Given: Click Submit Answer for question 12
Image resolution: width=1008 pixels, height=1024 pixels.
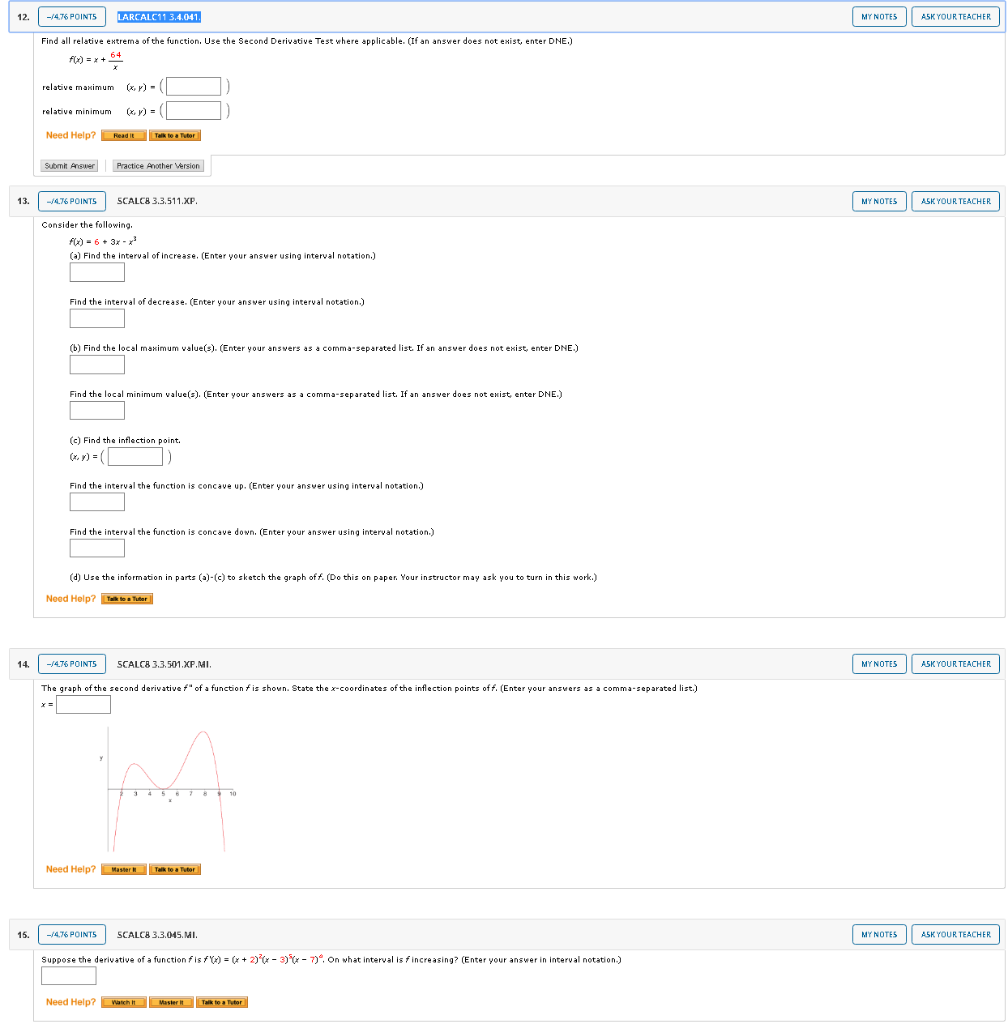Looking at the screenshot, I should coord(68,166).
